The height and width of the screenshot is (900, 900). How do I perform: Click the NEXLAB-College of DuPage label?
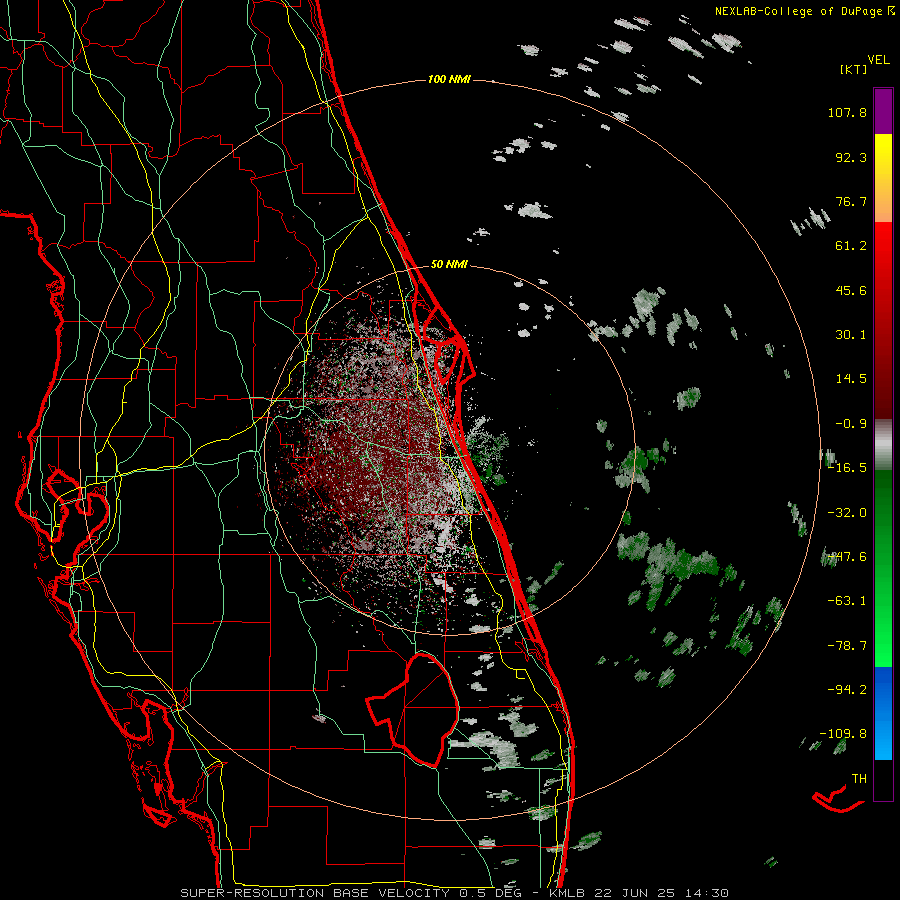coord(799,11)
